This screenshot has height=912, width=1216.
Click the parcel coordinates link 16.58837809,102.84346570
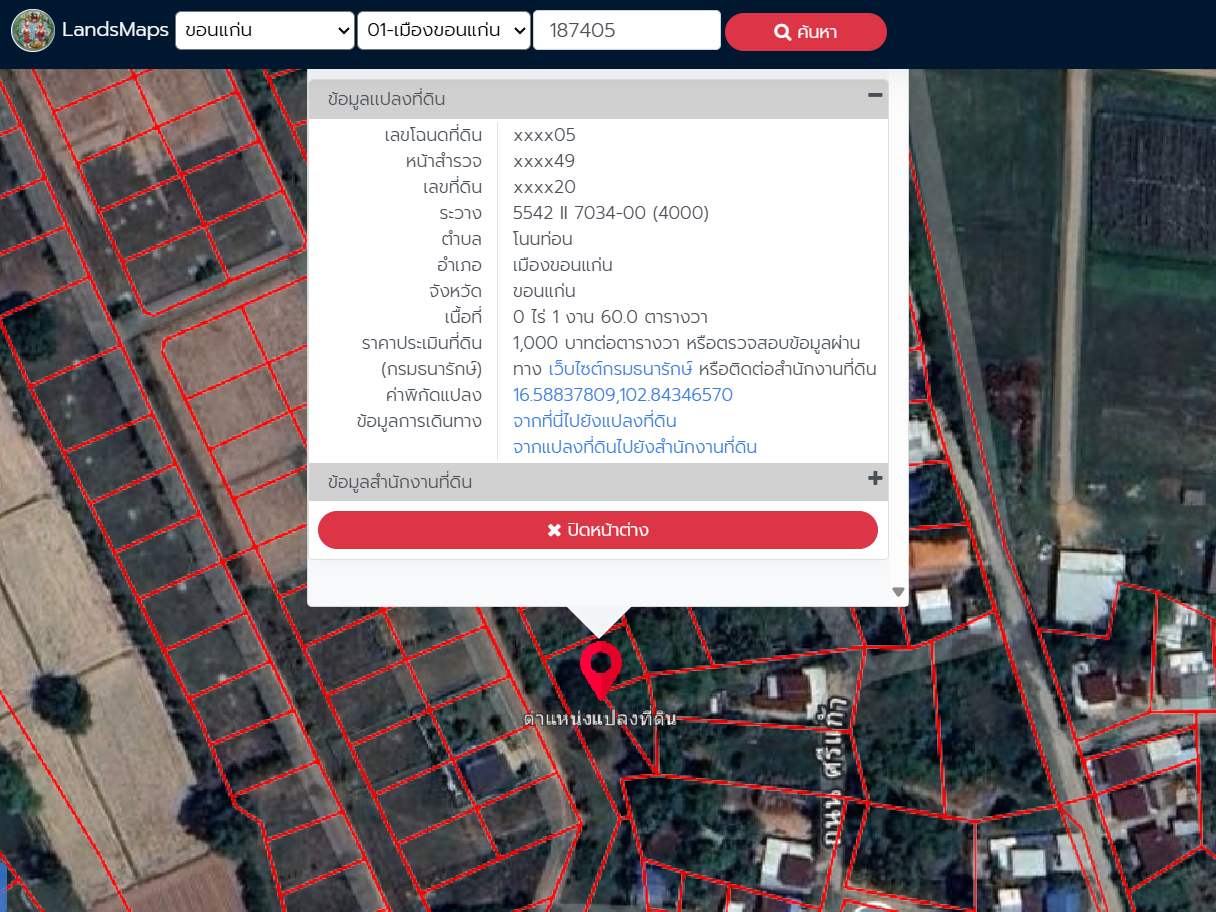622,395
